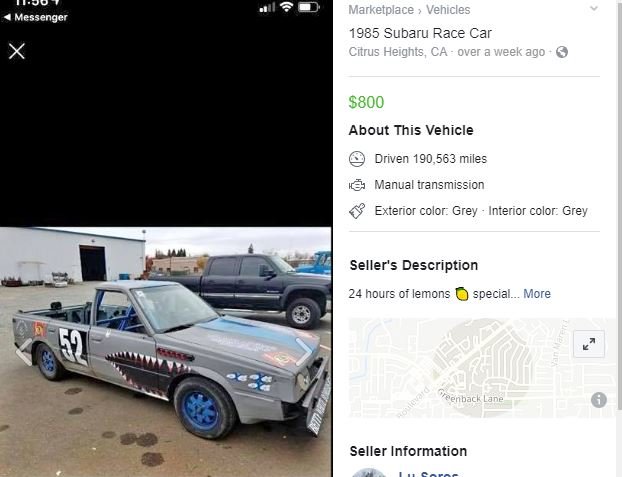Open the seller's profile name link
Image resolution: width=622 pixels, height=477 pixels.
click(x=428, y=473)
